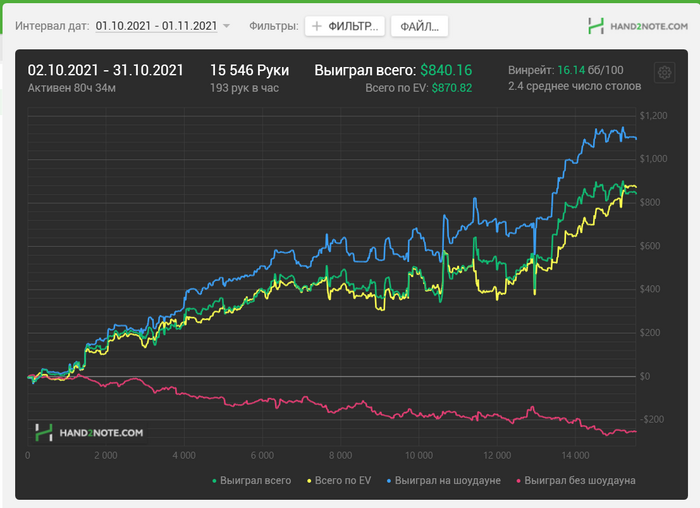
Task: Click the 14 000 x-axis label
Action: 575,456
